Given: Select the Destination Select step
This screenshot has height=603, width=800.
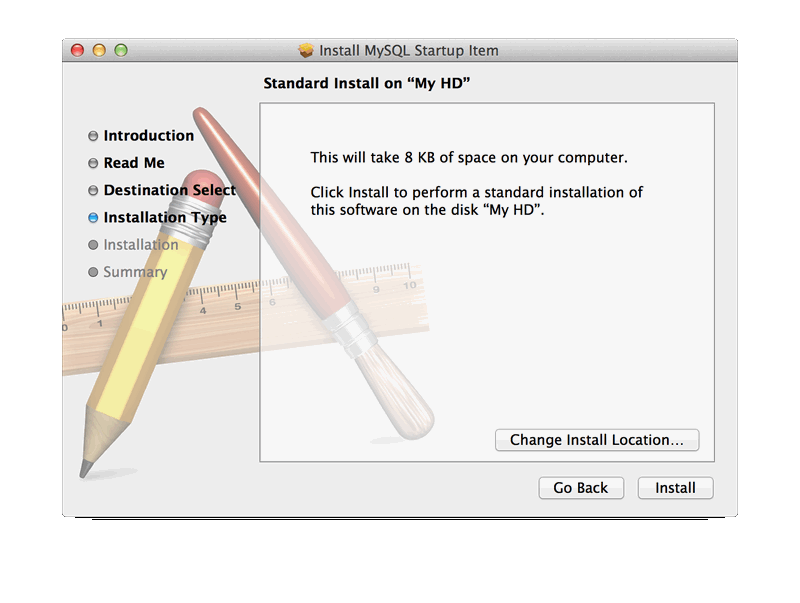Looking at the screenshot, I should [169, 190].
